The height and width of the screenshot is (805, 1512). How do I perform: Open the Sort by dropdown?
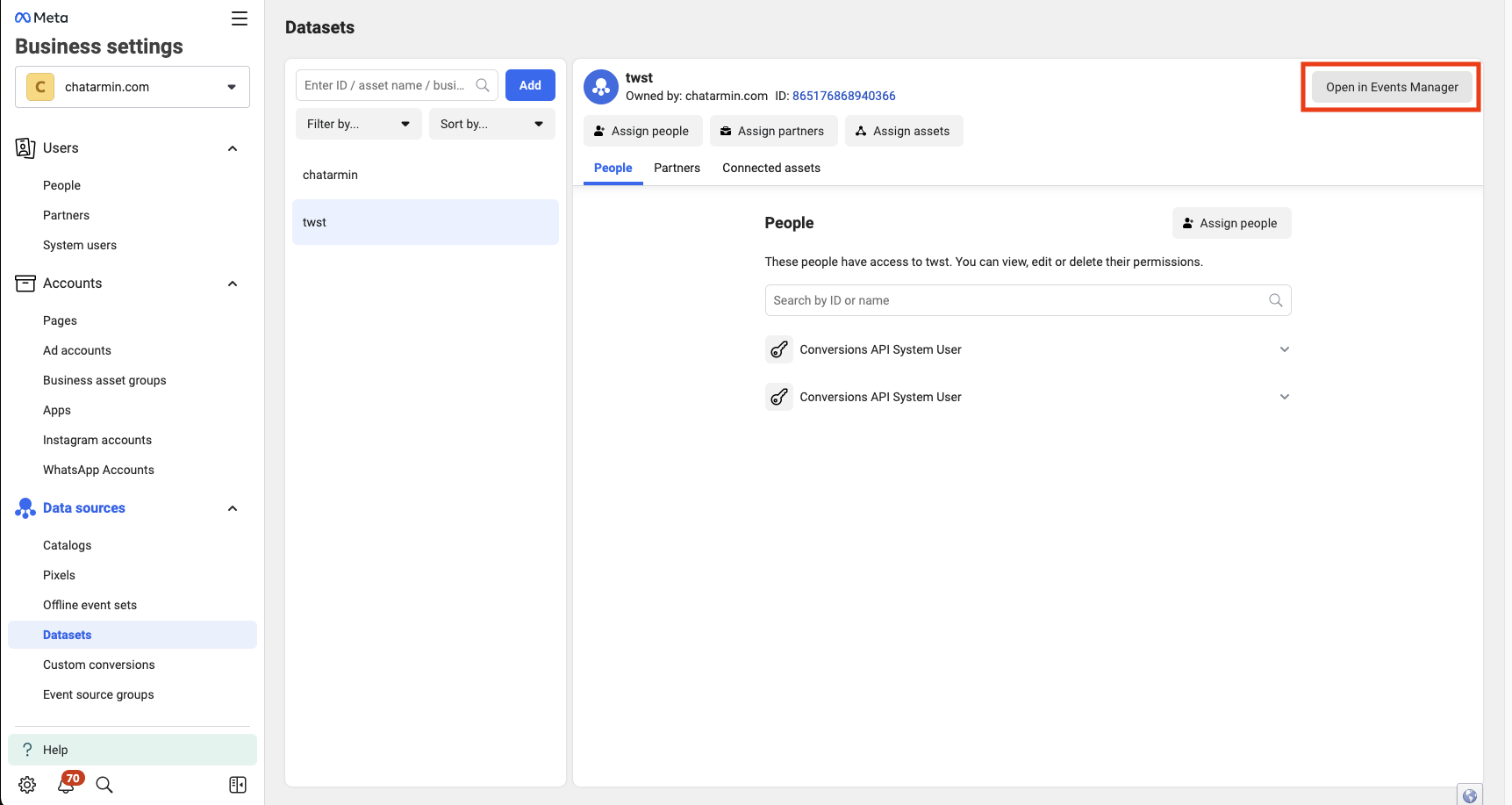pos(491,124)
